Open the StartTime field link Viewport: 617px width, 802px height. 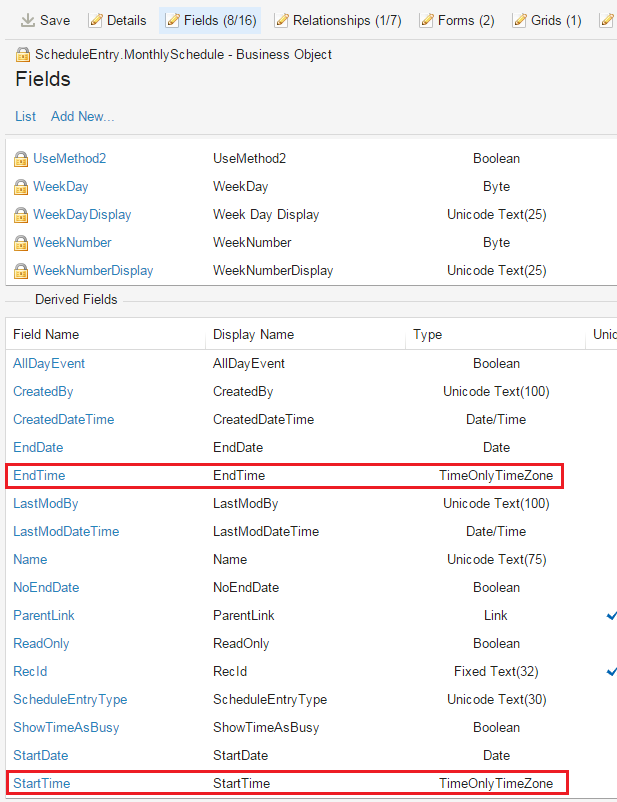(41, 783)
